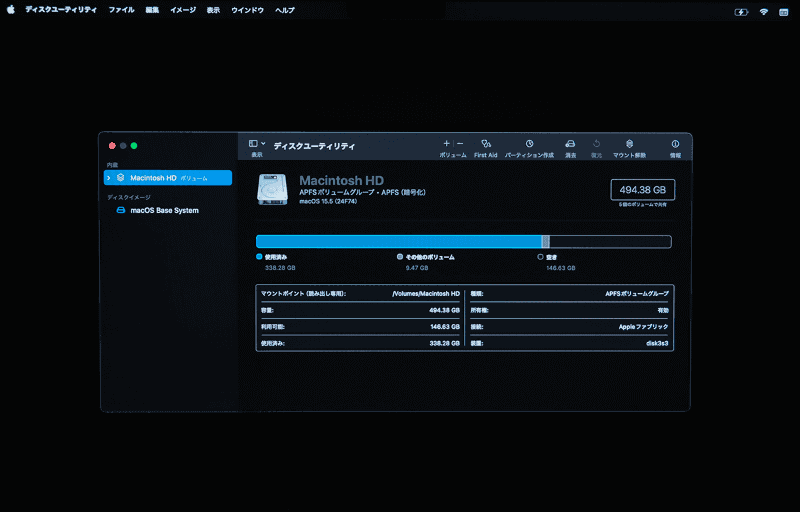Screen dimensions: 800x512
Task: Click the empty 空き legend swatch
Action: pos(540,257)
